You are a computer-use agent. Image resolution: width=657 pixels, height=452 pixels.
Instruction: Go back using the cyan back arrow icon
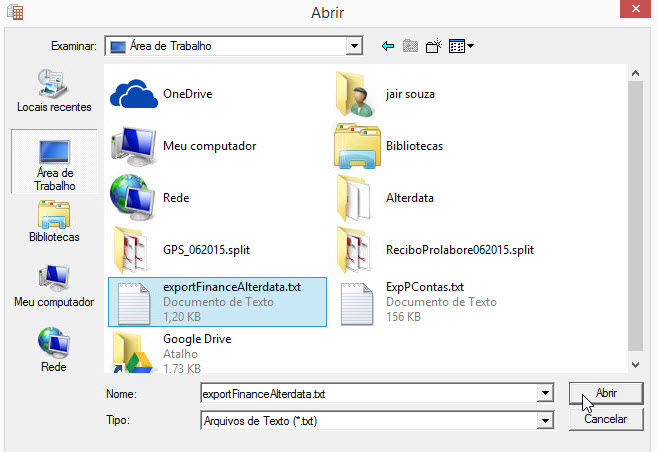pos(388,46)
